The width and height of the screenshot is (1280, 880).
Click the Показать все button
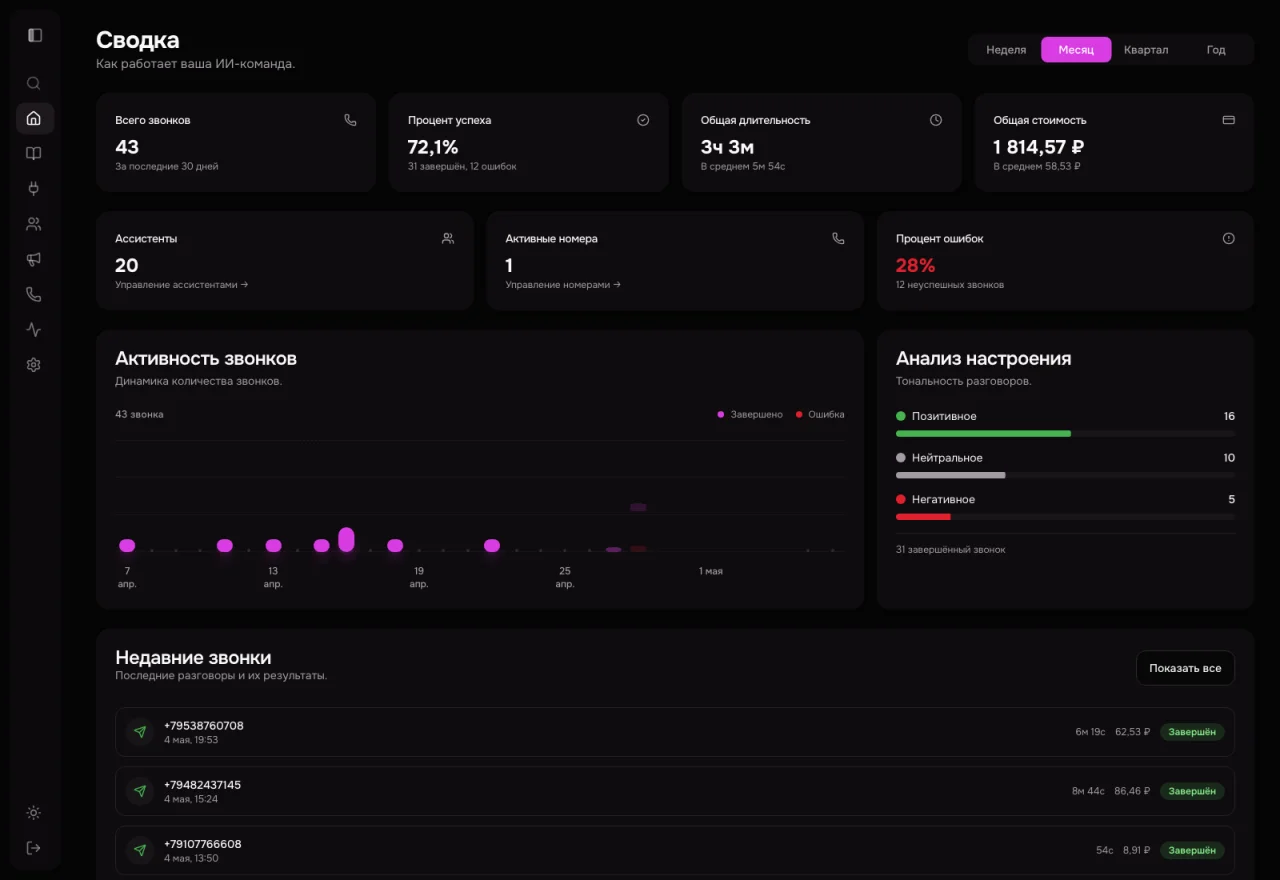click(x=1185, y=668)
